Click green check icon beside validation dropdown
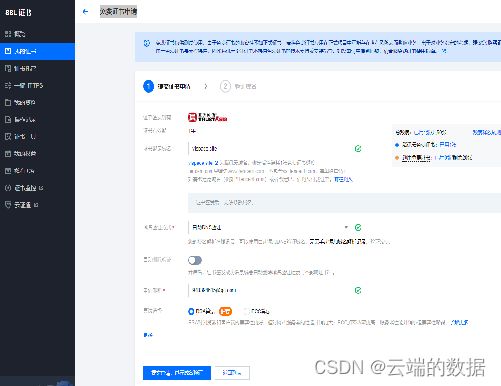501x386 pixels. [x=358, y=227]
